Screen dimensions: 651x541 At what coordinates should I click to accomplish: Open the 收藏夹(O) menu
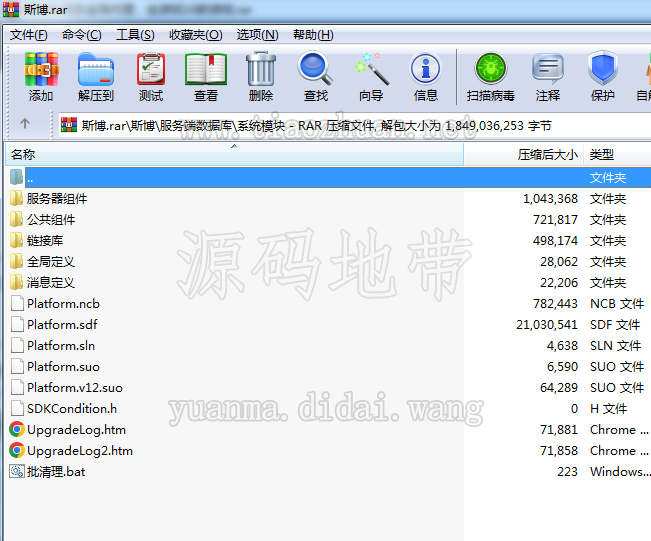[196, 35]
